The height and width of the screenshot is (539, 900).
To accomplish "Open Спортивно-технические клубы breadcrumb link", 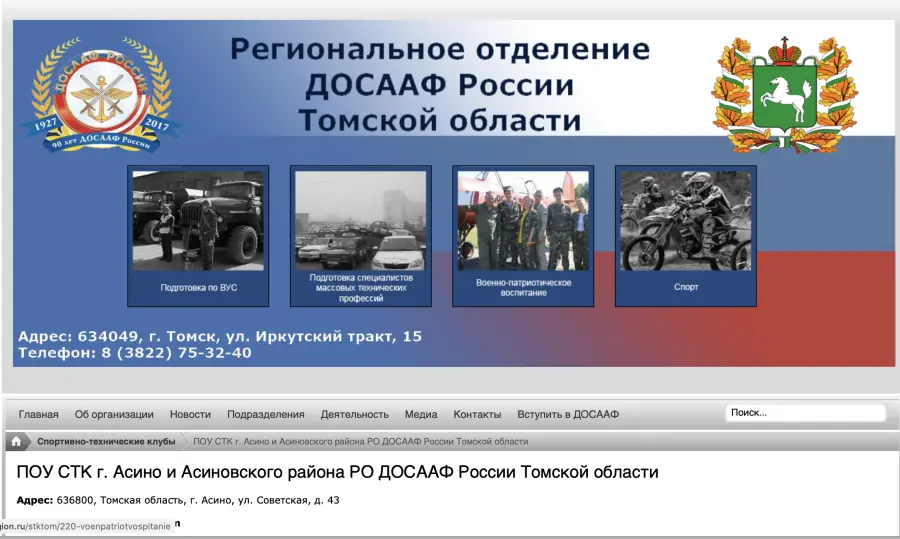I will [x=106, y=441].
